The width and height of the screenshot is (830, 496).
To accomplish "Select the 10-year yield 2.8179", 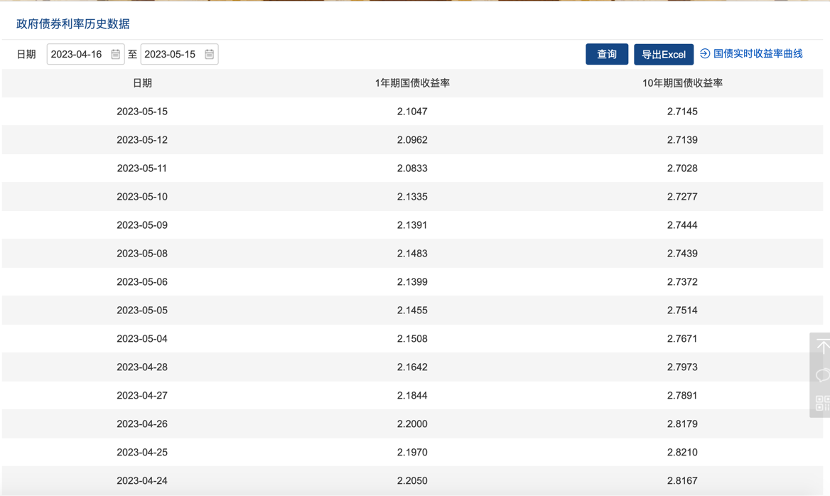I will point(682,424).
